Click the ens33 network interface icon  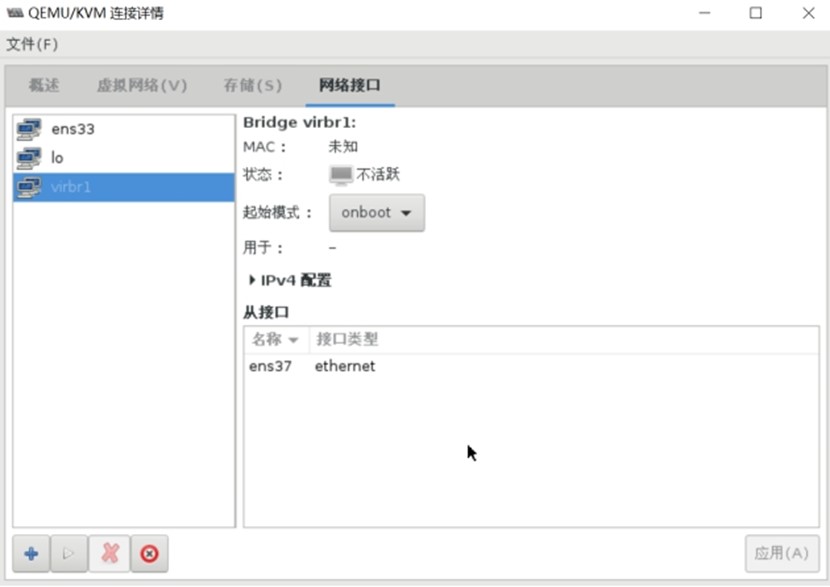tap(29, 129)
